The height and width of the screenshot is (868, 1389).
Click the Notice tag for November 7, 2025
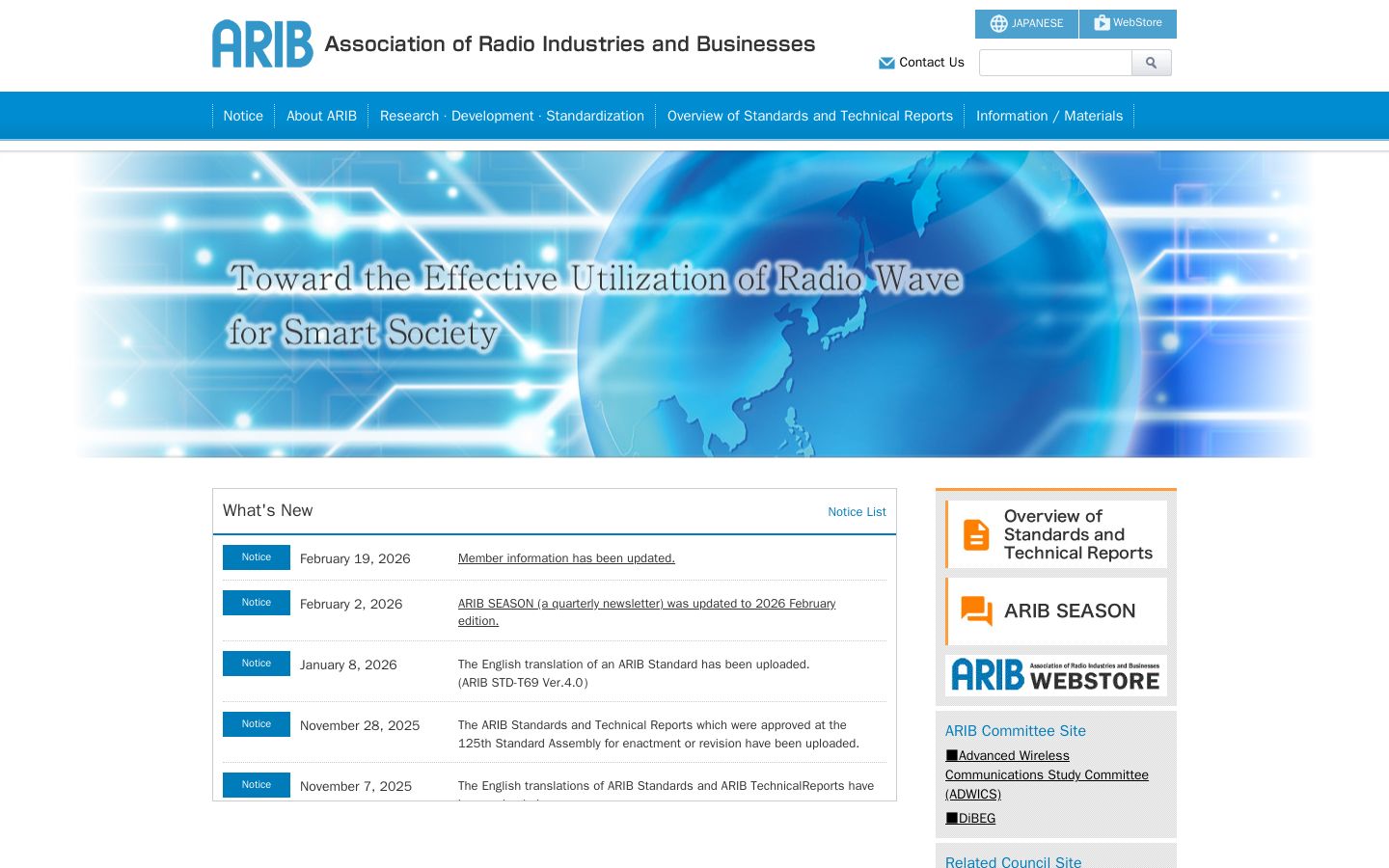tap(257, 785)
